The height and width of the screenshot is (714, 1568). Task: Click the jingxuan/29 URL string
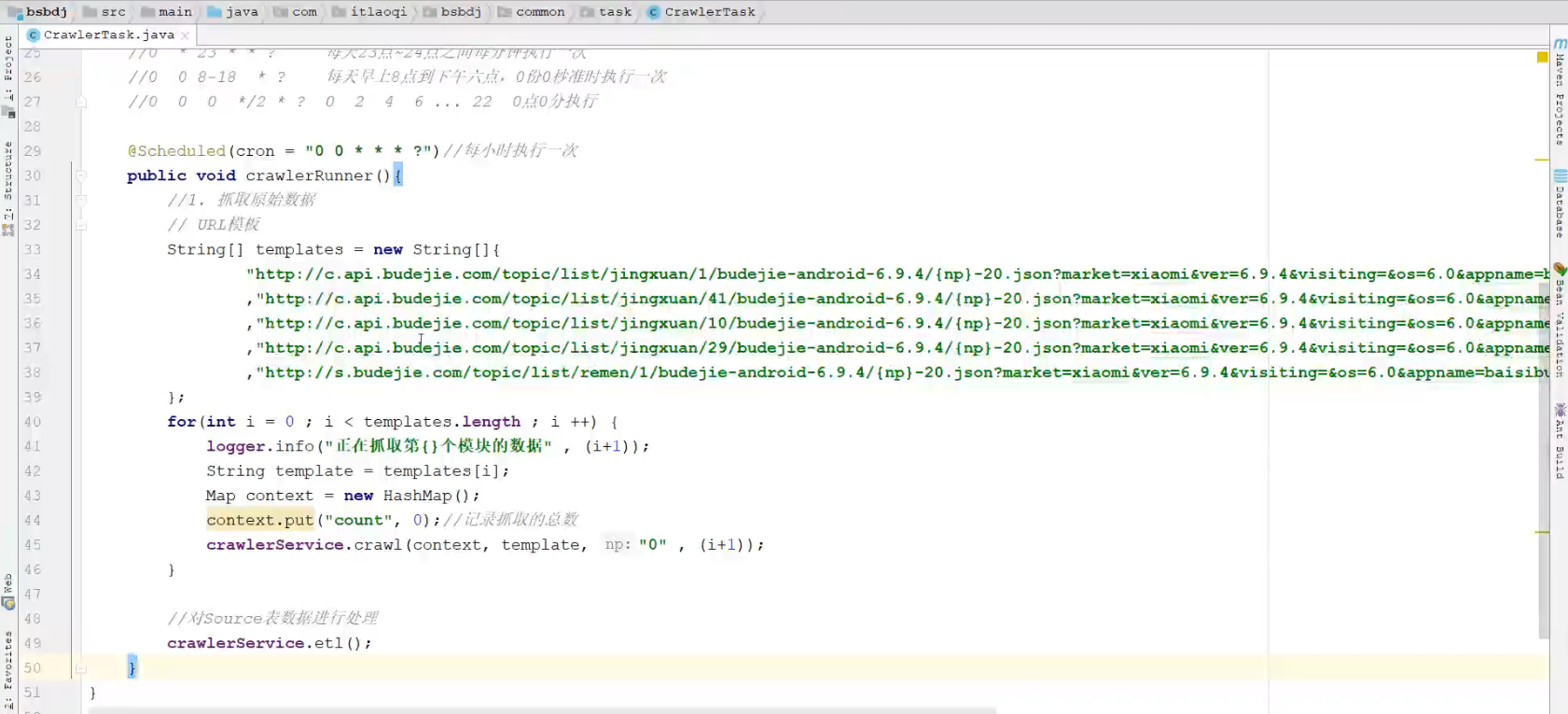pos(903,347)
